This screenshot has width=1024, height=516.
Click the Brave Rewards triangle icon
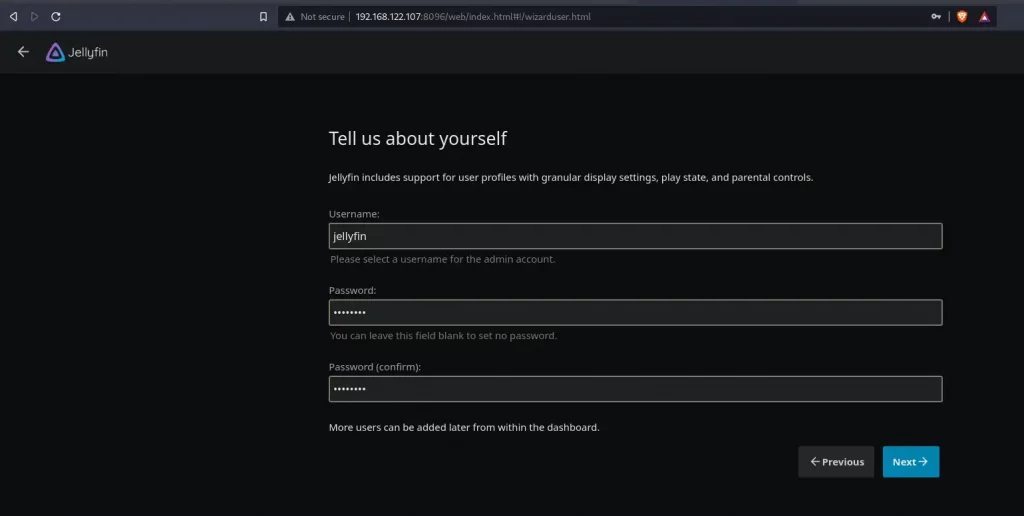click(984, 16)
